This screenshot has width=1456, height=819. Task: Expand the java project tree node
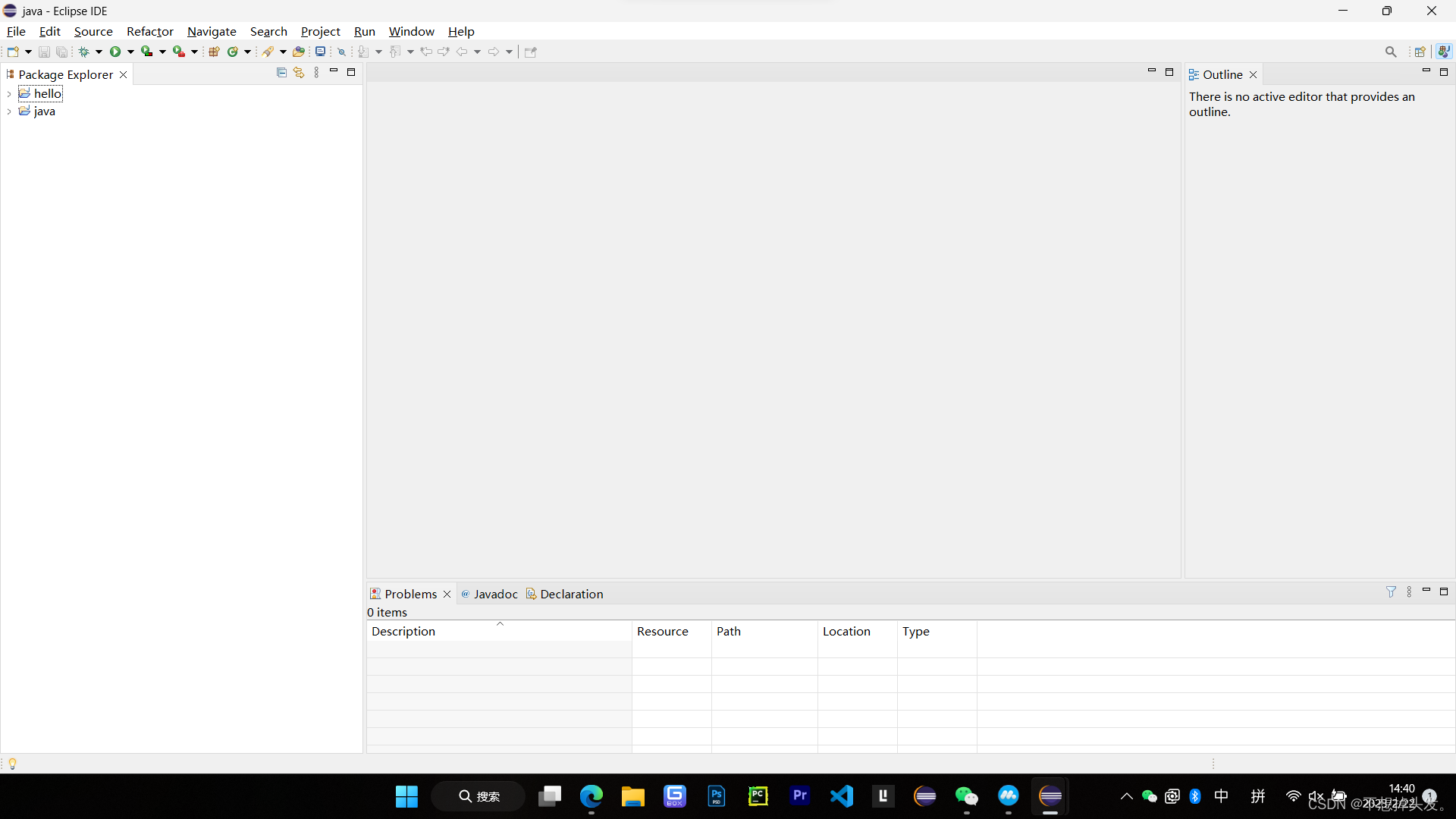click(x=9, y=111)
